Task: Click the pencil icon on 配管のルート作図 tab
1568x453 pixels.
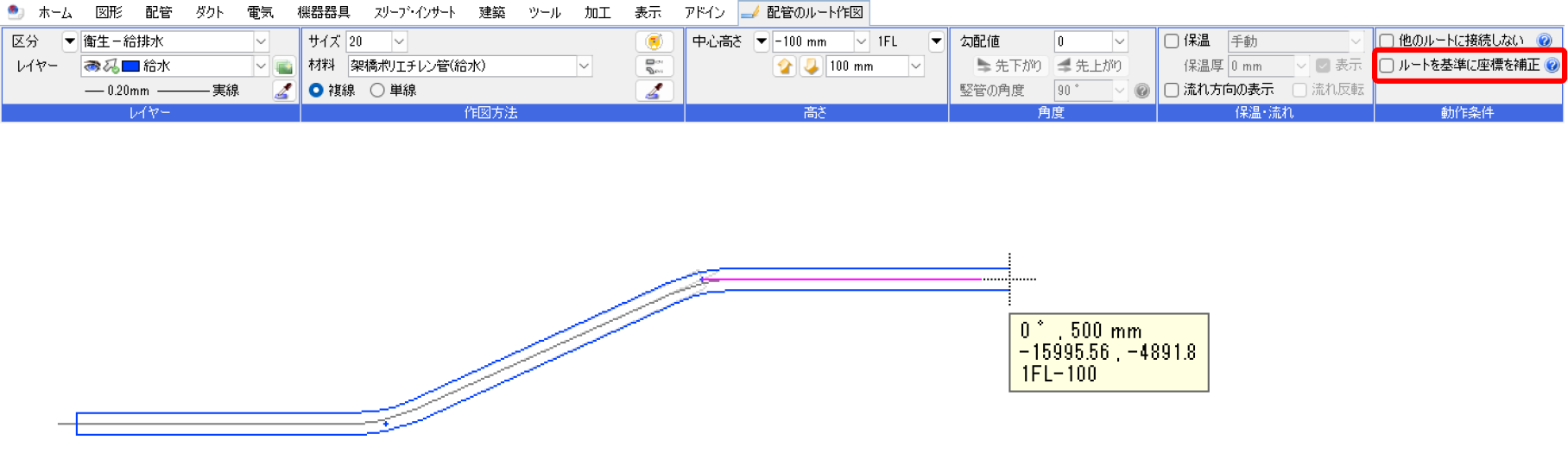Action: pyautogui.click(x=751, y=12)
